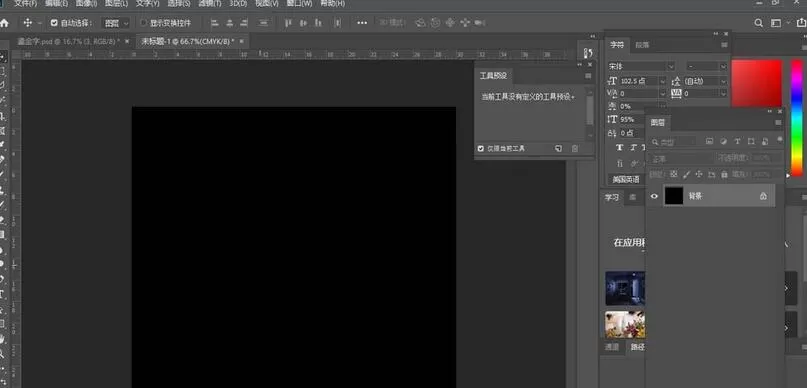This screenshot has width=807, height=388.
Task: Open the Character panel menu icon
Action: tap(724, 45)
